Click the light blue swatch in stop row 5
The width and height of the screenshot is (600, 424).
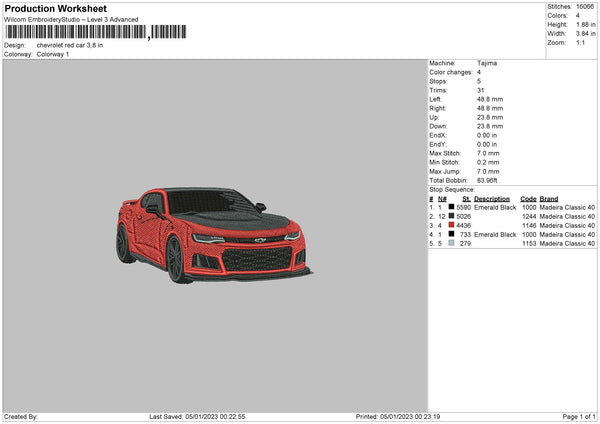pos(452,243)
